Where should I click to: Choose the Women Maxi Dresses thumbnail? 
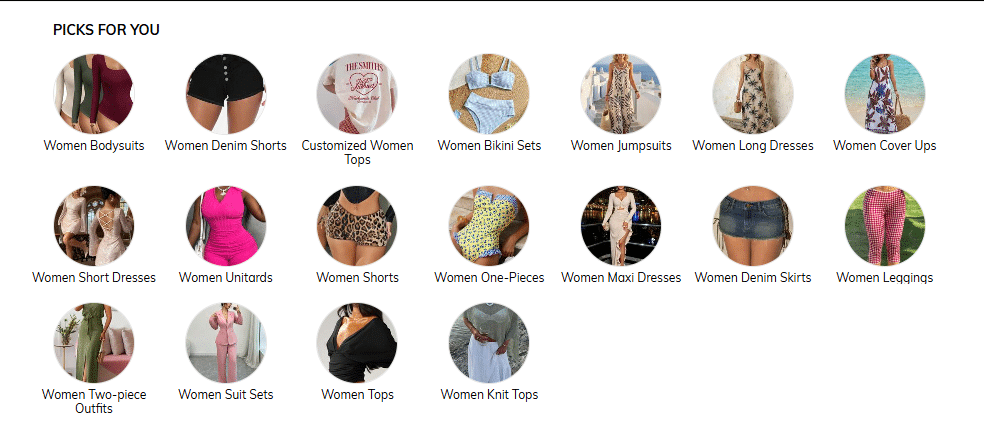[621, 225]
